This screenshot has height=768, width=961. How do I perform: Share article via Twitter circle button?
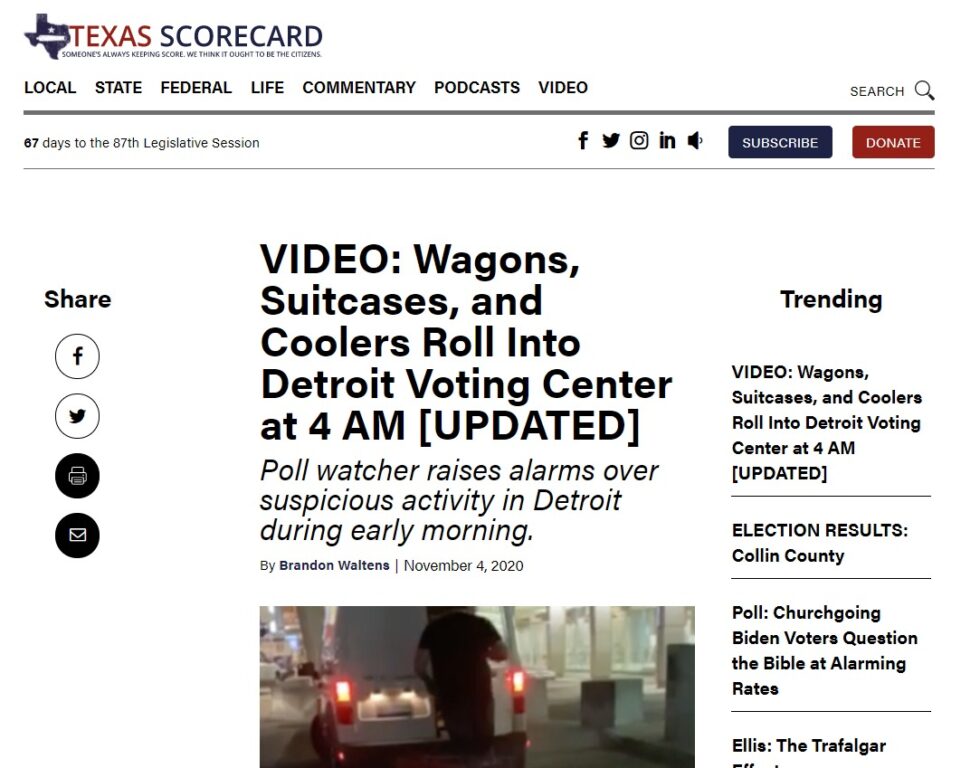pyautogui.click(x=77, y=416)
